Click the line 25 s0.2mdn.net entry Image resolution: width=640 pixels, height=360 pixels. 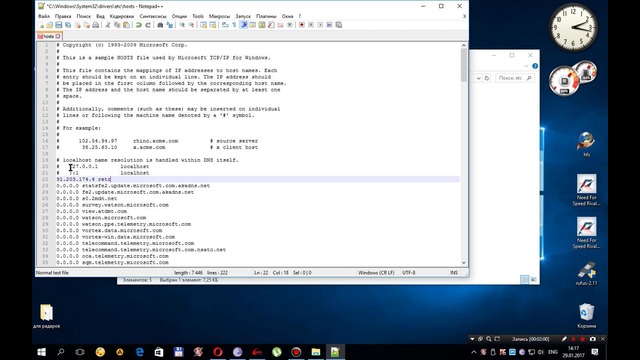(x=87, y=198)
